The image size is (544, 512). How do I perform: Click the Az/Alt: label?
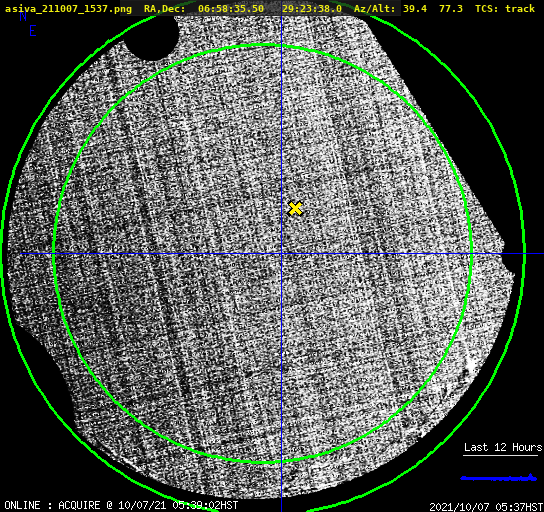click(x=375, y=8)
